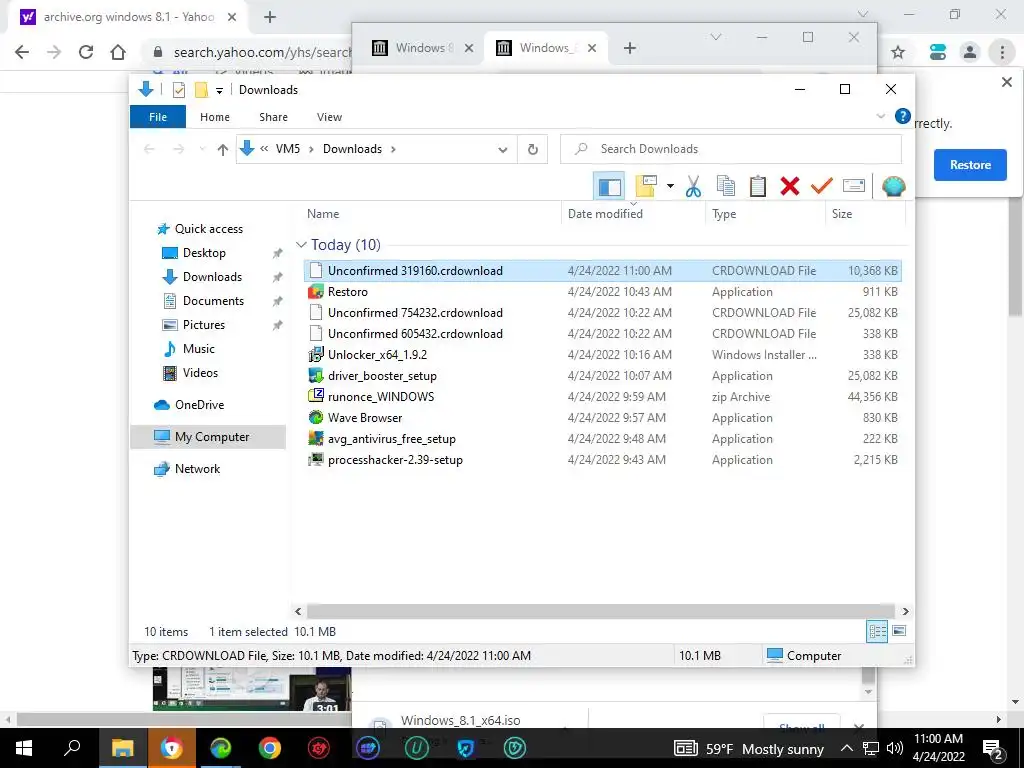The height and width of the screenshot is (768, 1024).
Task: Click the file list horizontal scrollbar
Action: 601,611
